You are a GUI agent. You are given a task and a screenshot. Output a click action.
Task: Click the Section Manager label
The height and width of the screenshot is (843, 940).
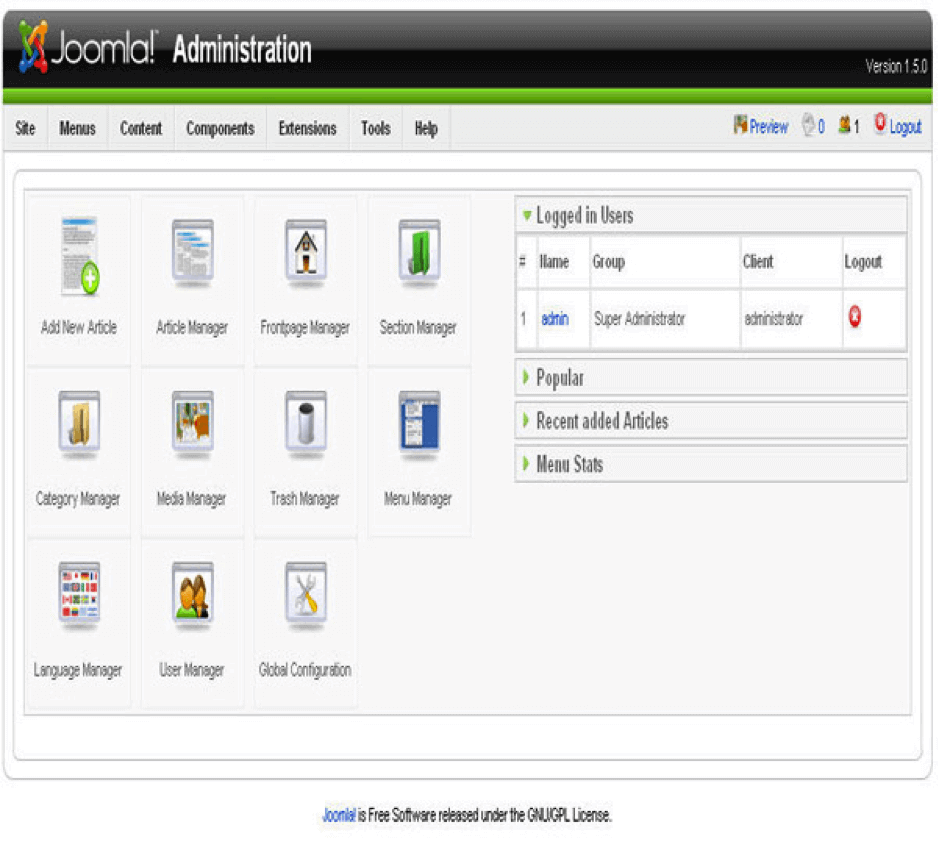[418, 327]
